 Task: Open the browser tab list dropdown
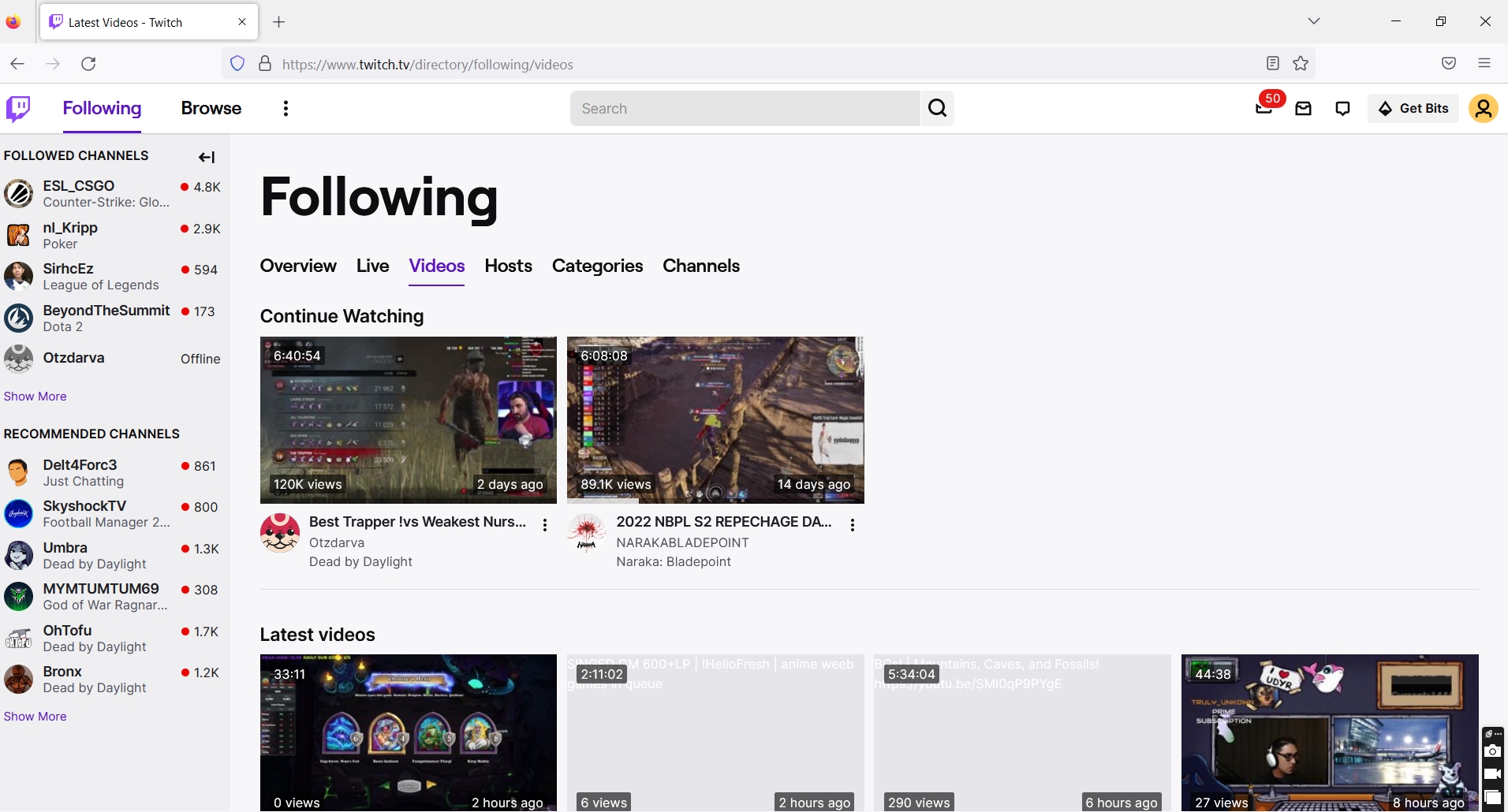[1313, 21]
